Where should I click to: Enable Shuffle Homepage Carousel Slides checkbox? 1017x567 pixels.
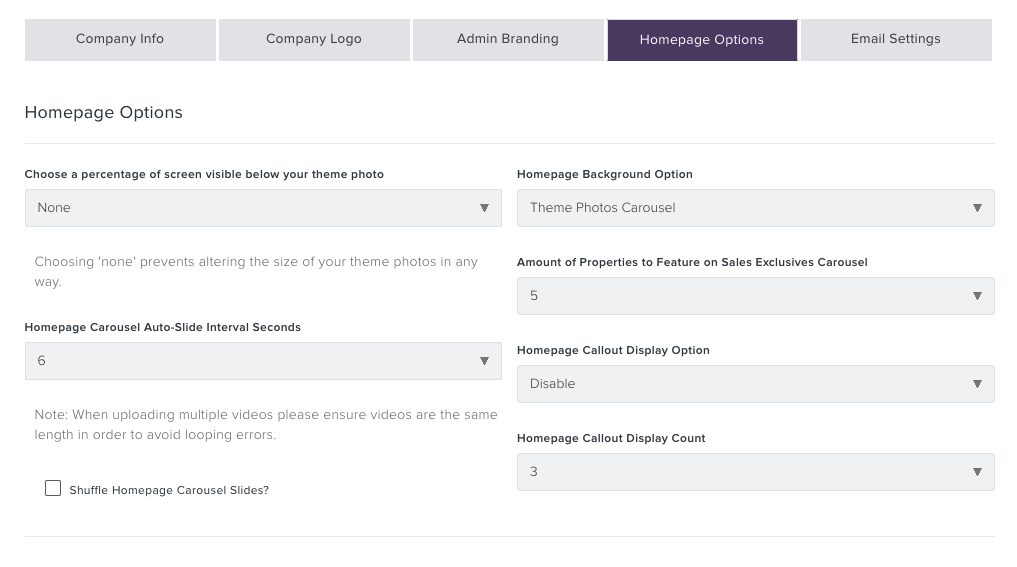pyautogui.click(x=53, y=488)
